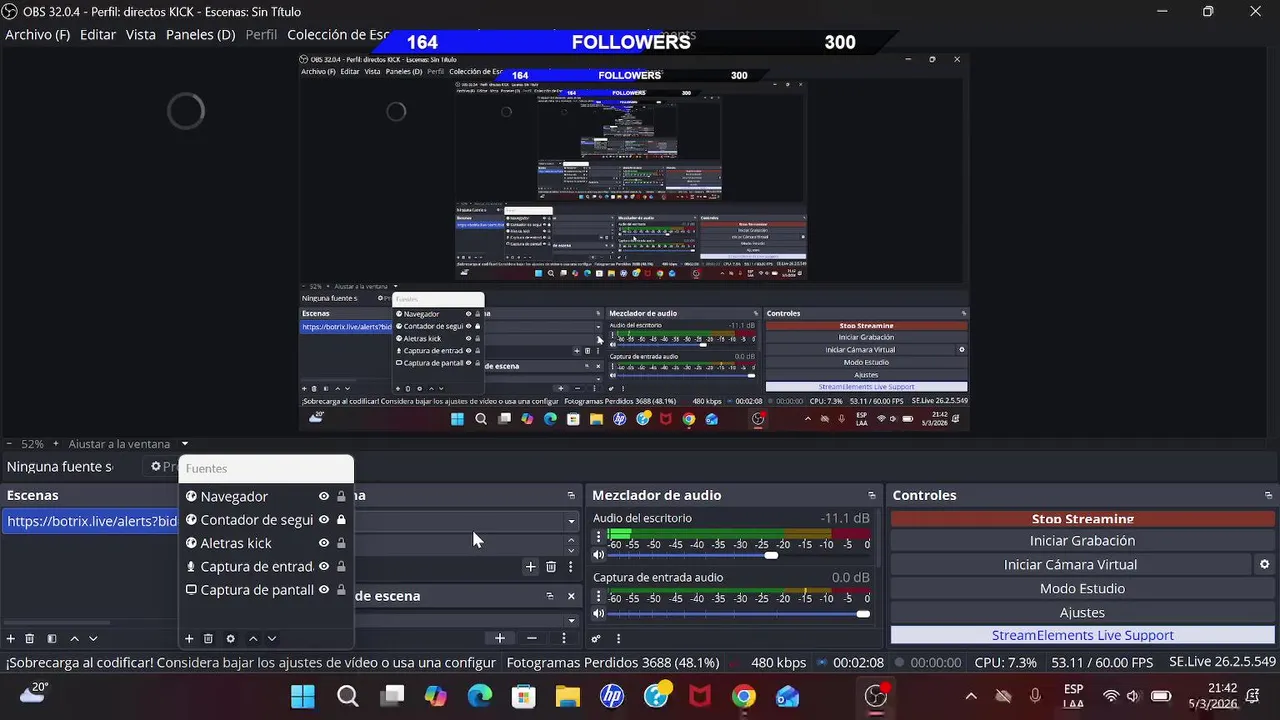Open the transition type dropdown arrow
The image size is (1280, 720).
pyautogui.click(x=571, y=521)
